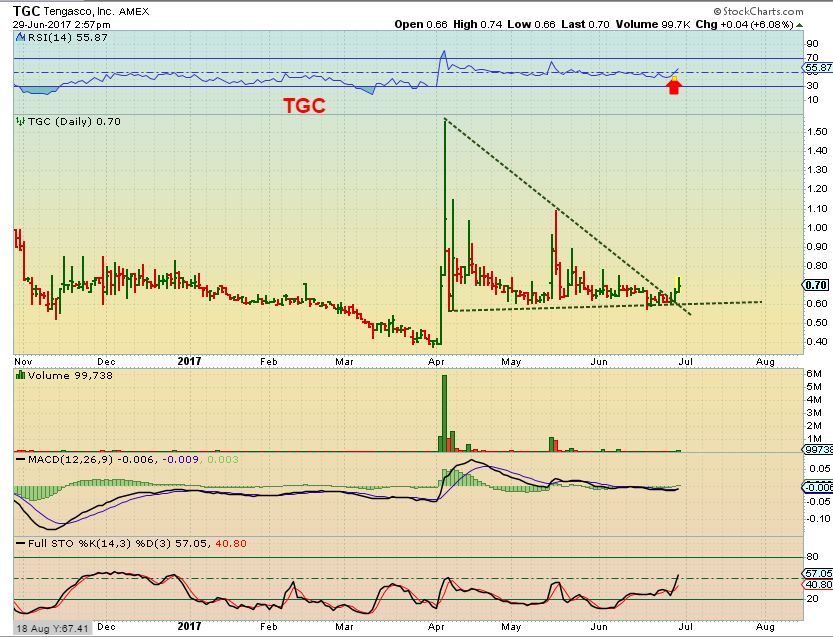This screenshot has width=833, height=637.
Task: Click the 57.05 stochastic tag on axis
Action: [x=818, y=573]
